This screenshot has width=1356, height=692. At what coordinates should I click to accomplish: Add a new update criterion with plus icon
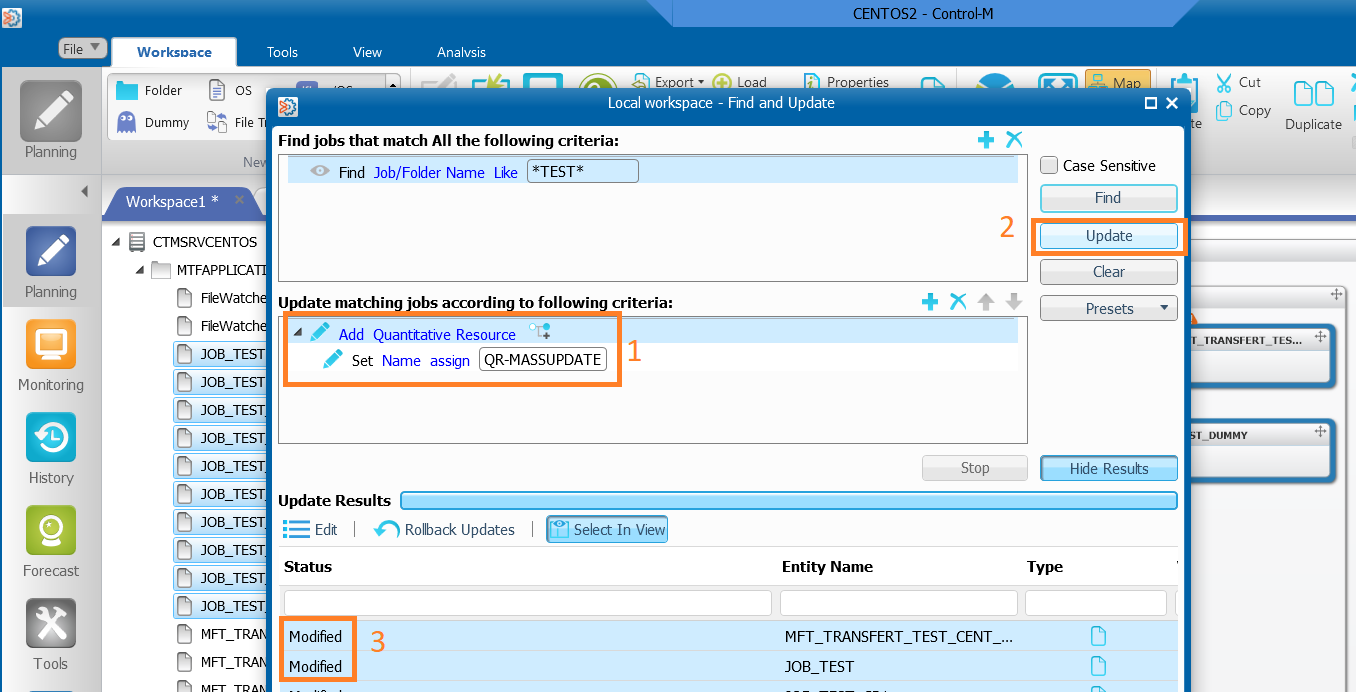(x=930, y=302)
